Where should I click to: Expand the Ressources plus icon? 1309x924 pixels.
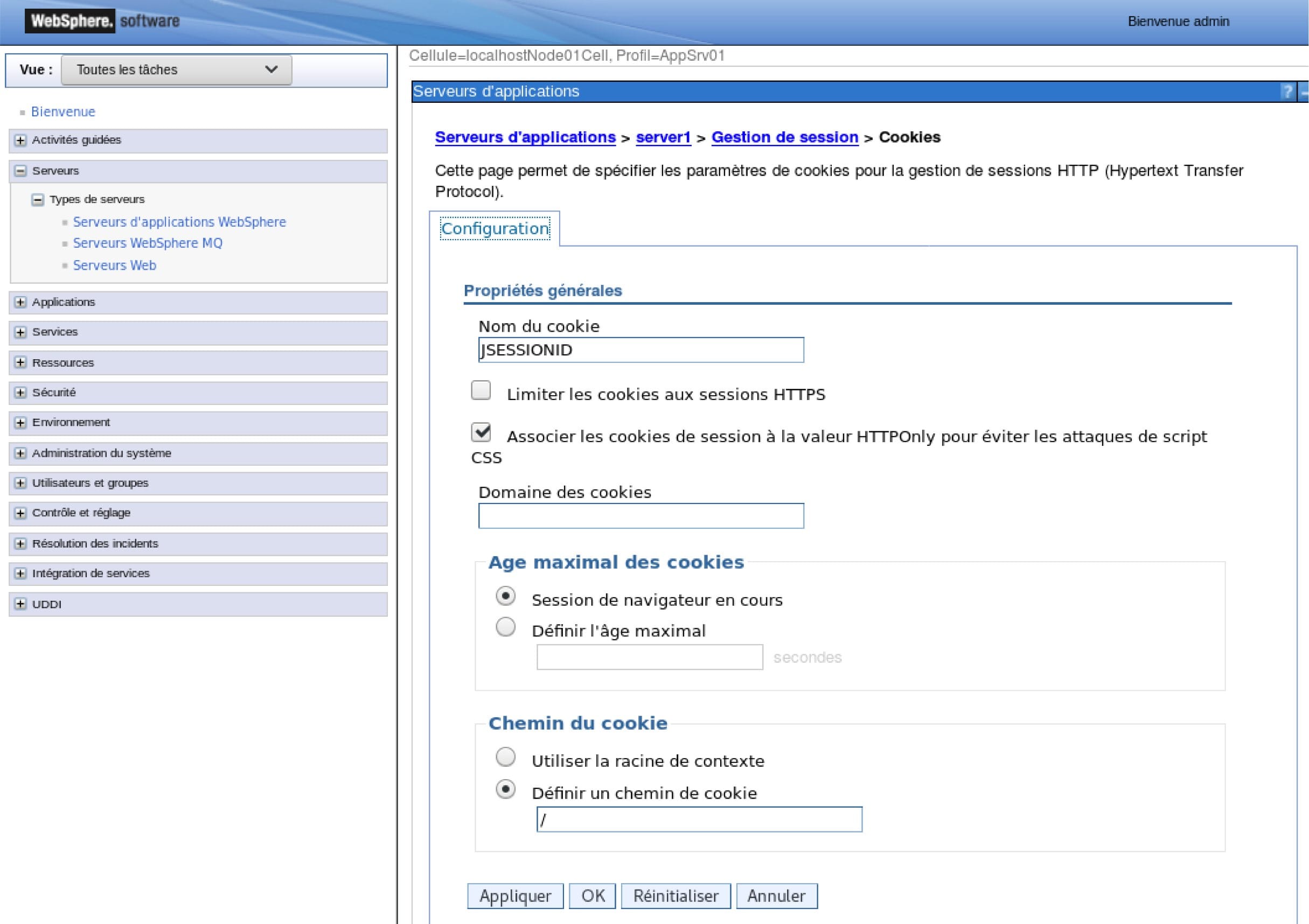pos(20,362)
